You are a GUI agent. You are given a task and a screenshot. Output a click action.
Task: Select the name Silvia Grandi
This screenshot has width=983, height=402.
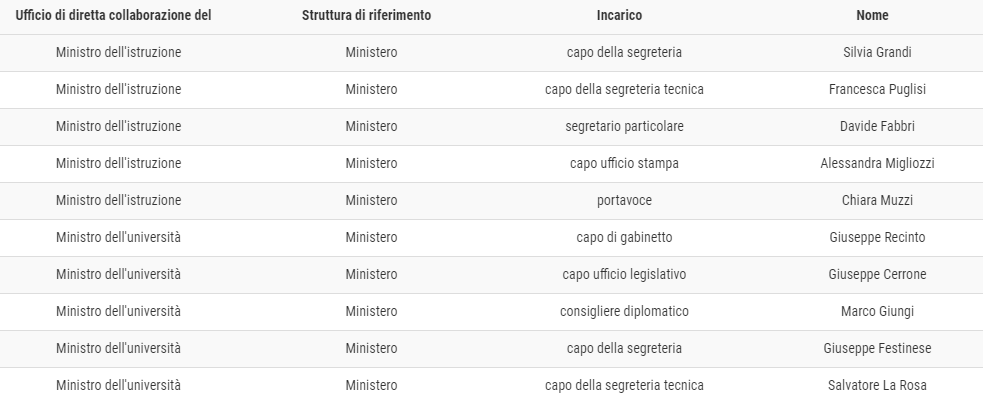877,52
